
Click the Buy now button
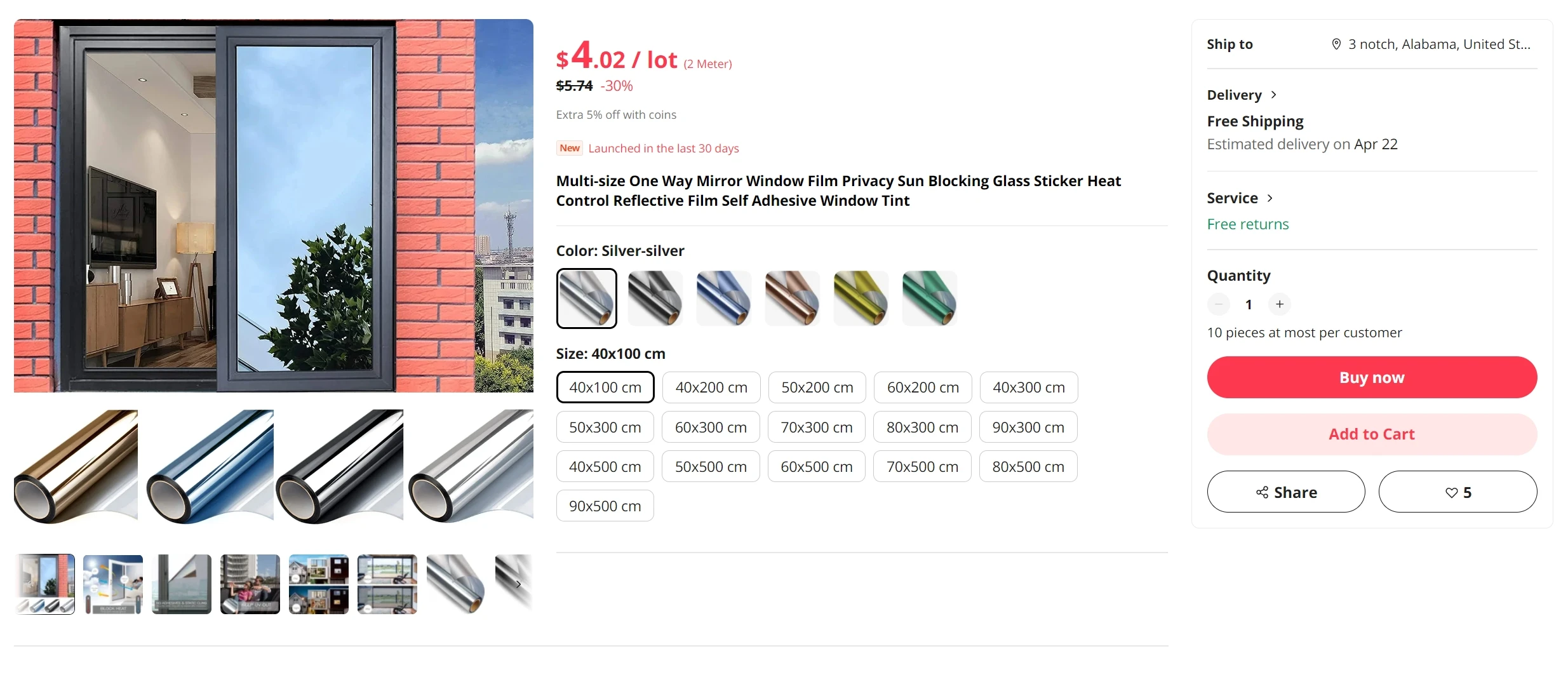coord(1372,377)
